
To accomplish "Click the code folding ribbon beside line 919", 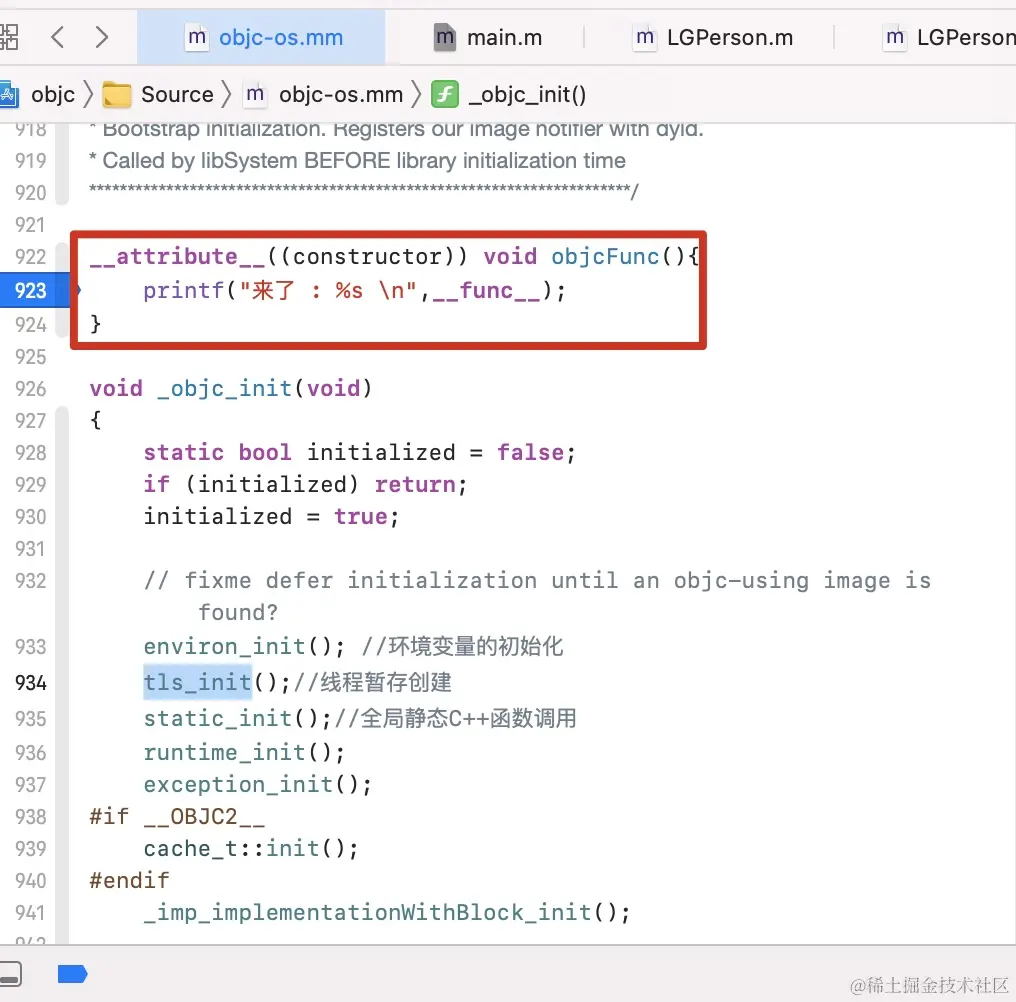I will 62,161.
